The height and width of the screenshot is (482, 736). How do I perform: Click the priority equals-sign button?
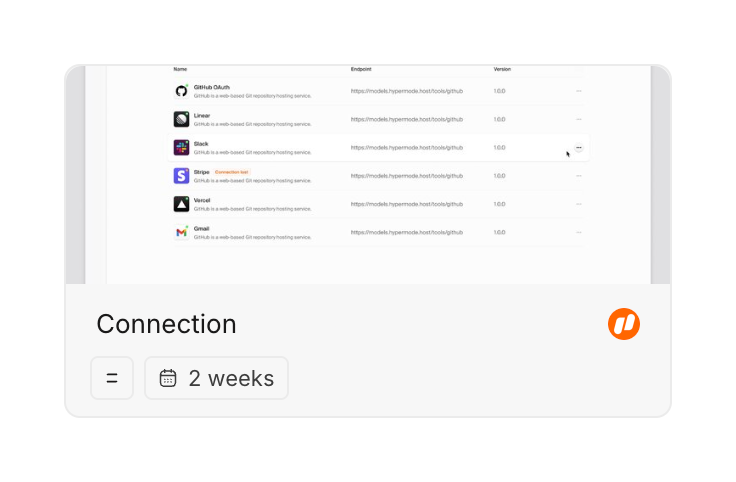112,378
